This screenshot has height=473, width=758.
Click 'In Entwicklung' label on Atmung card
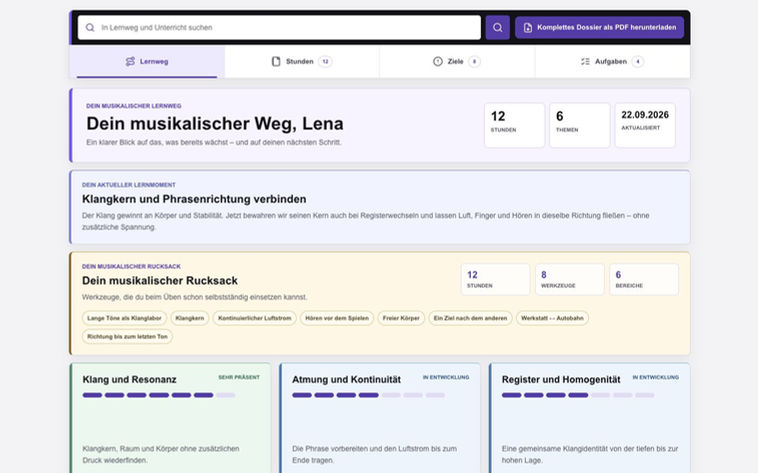pos(446,377)
